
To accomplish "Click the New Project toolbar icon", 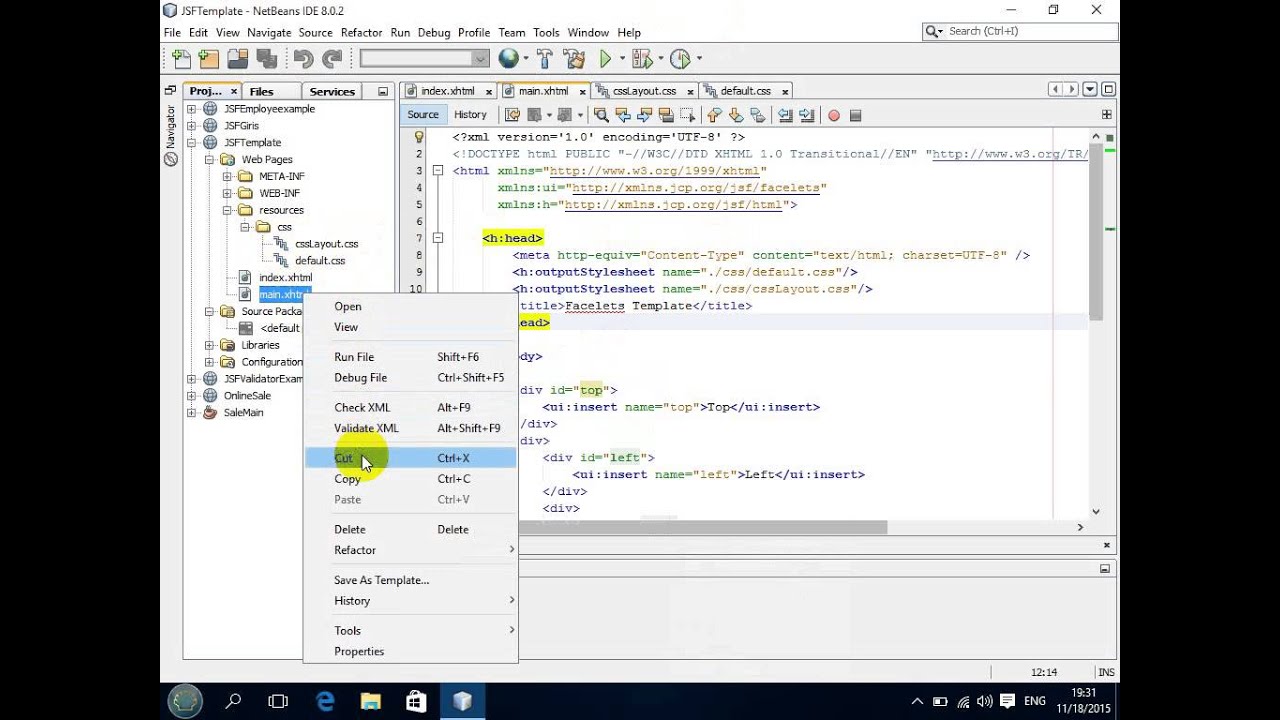I will coord(209,59).
